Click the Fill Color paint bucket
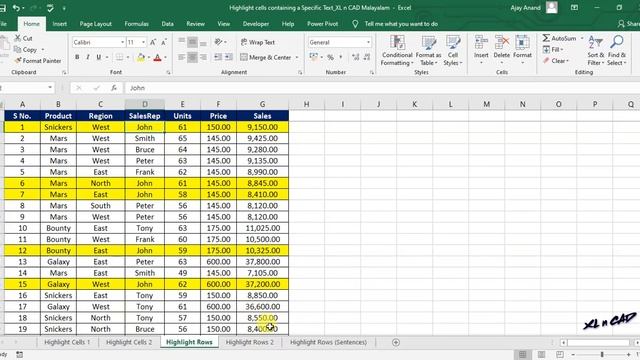This screenshot has width=640, height=360. click(x=141, y=58)
